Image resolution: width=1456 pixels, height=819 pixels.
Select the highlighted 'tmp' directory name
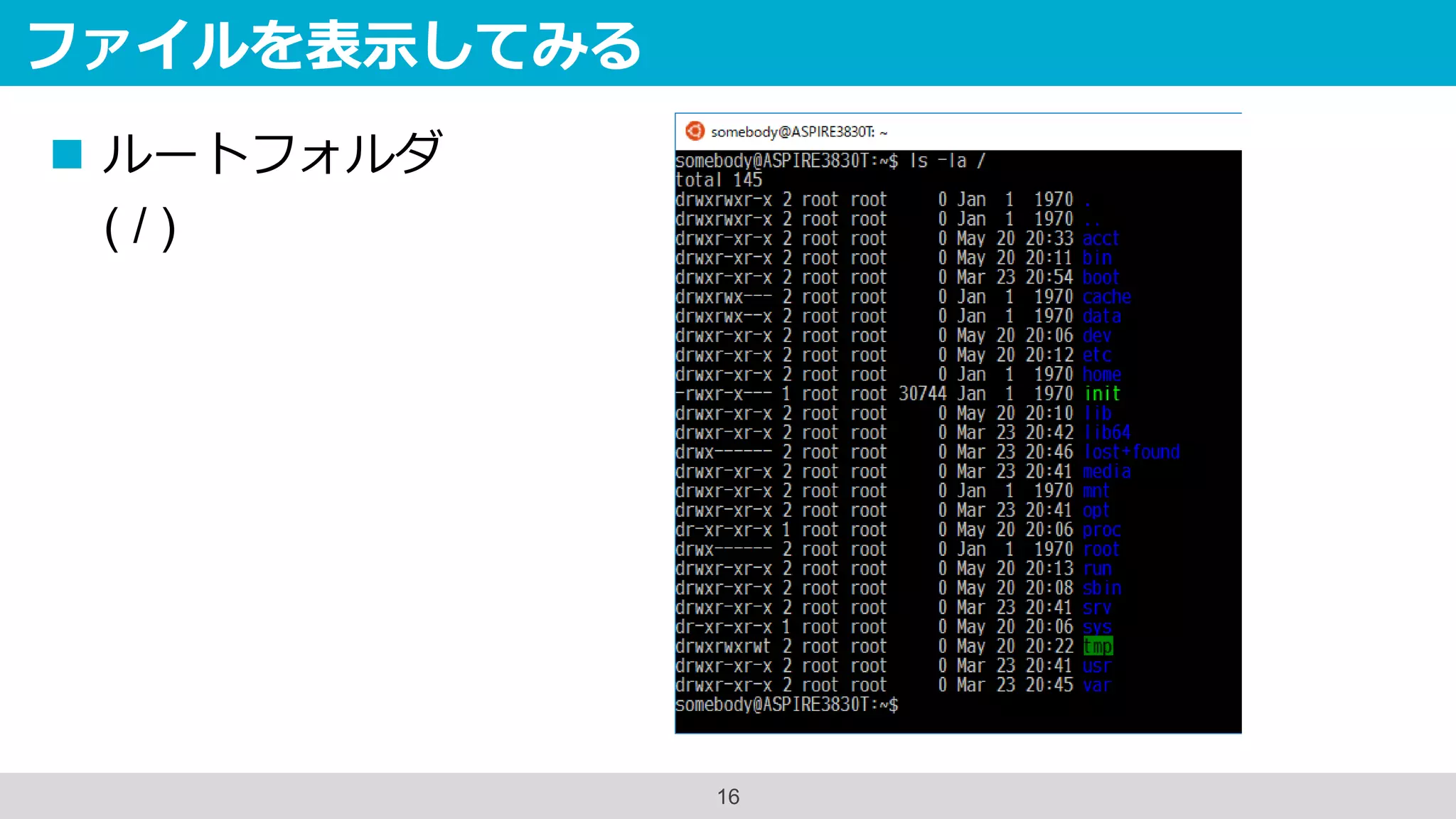click(x=1098, y=646)
